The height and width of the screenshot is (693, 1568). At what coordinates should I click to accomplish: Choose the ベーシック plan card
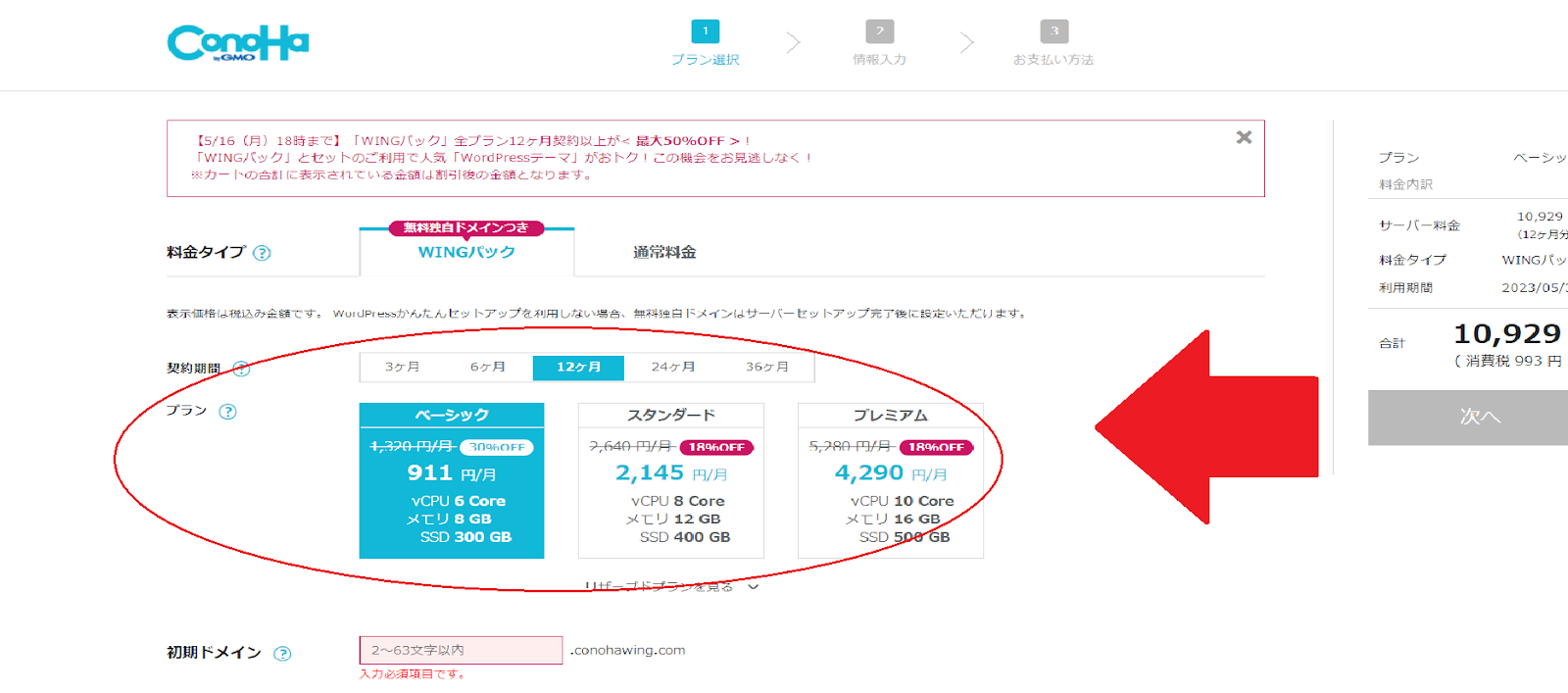point(452,480)
